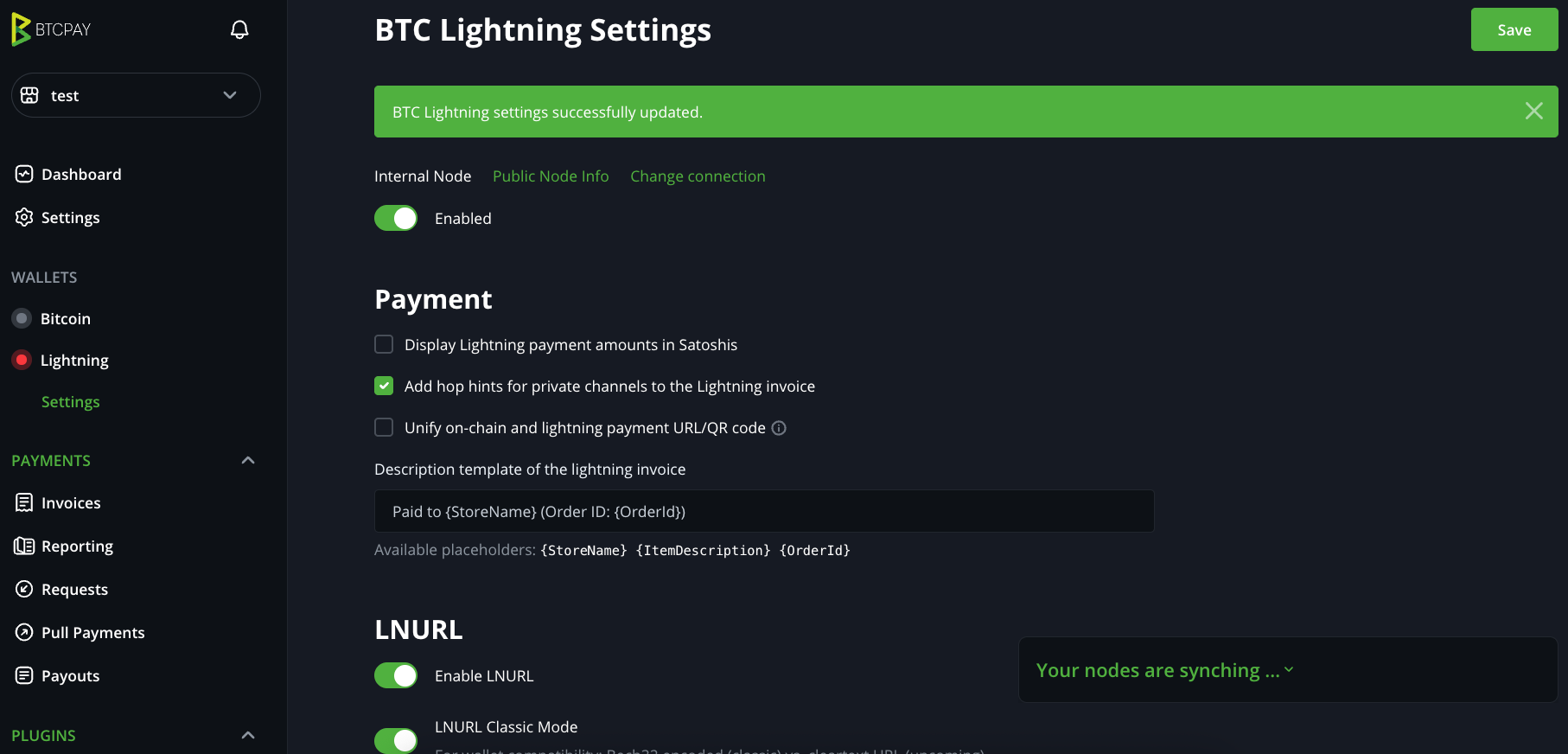Viewport: 1568px width, 754px height.
Task: Save the BTC Lightning settings
Action: 1514,29
